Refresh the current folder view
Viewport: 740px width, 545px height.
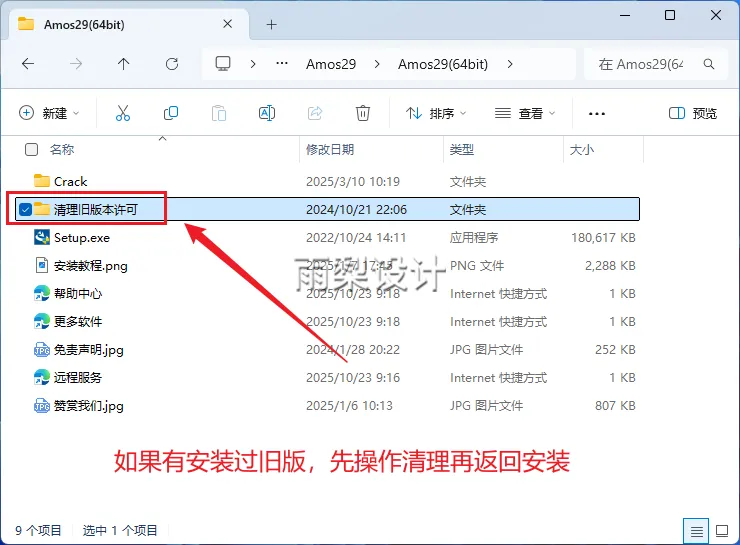pos(172,64)
